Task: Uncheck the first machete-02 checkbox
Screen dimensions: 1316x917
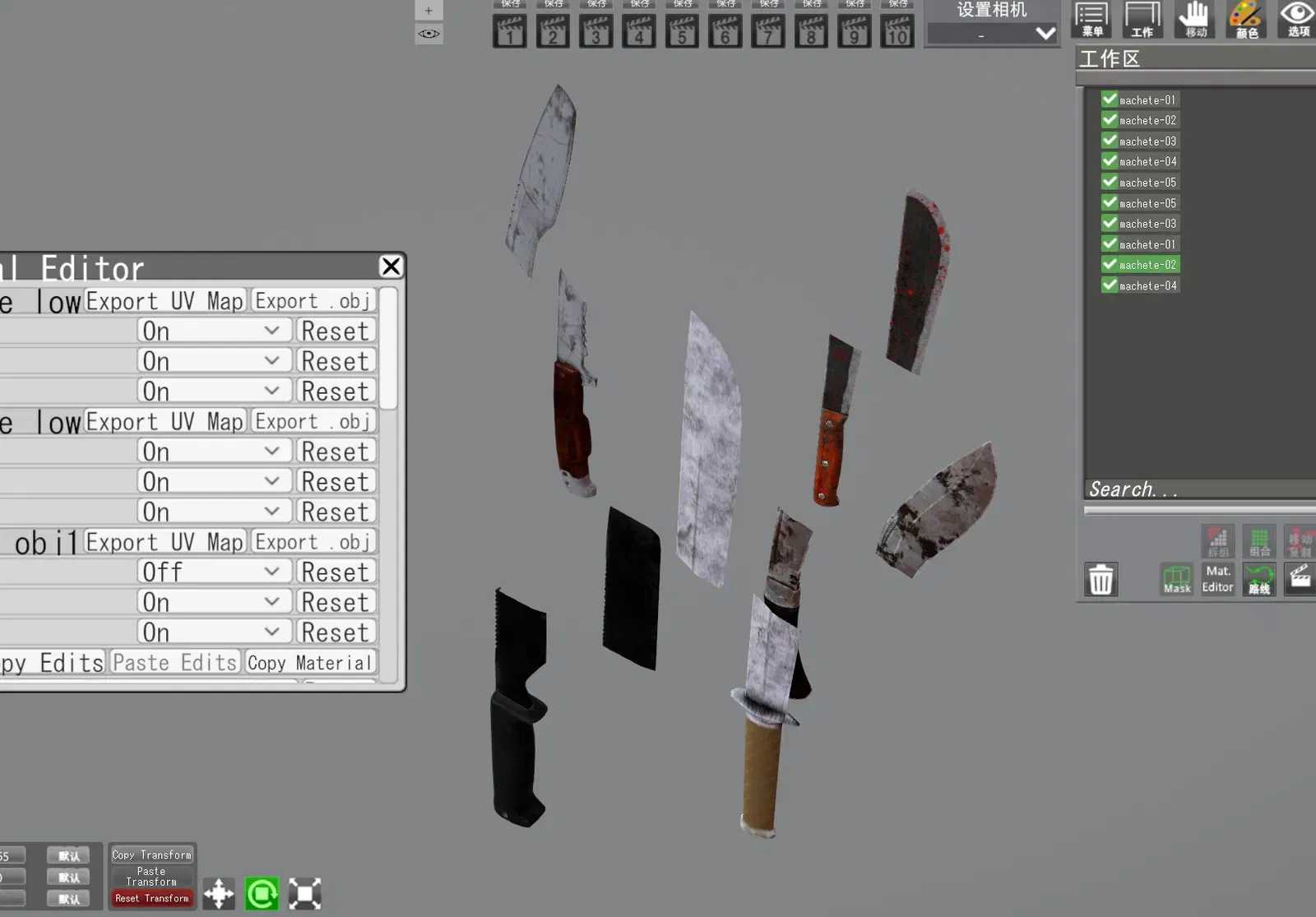Action: (1110, 120)
